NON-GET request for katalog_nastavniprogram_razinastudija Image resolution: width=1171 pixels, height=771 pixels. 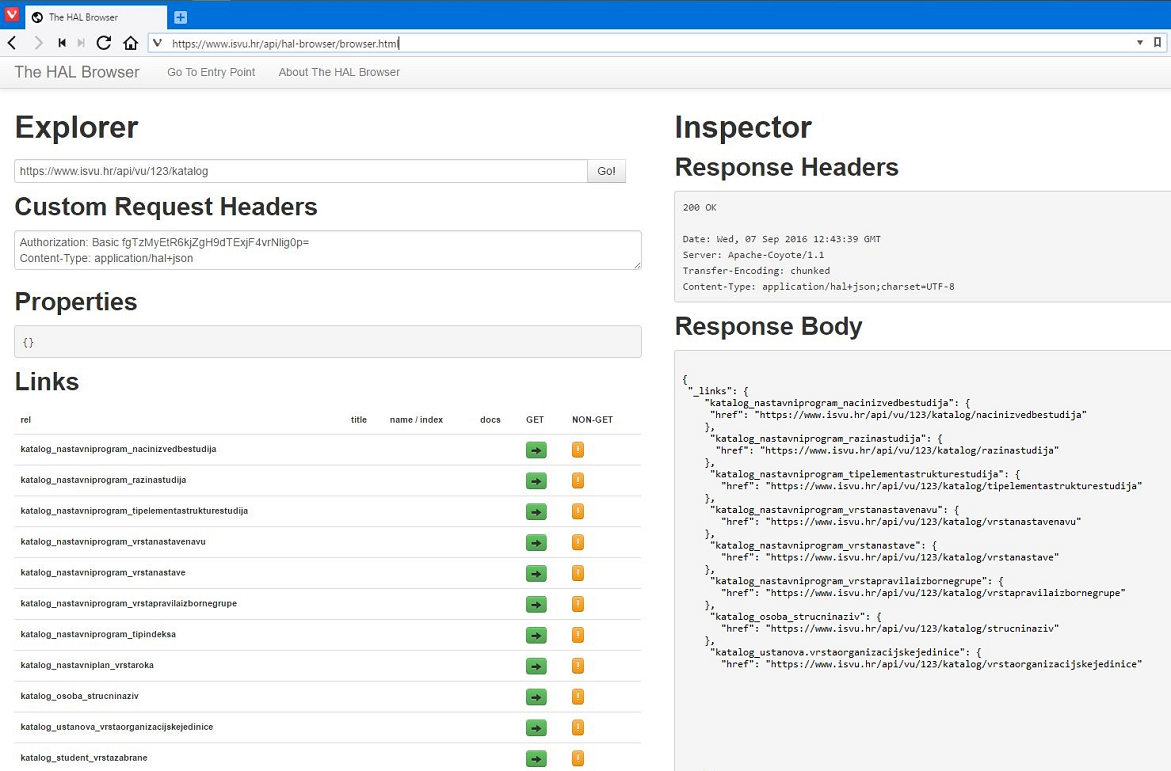577,480
